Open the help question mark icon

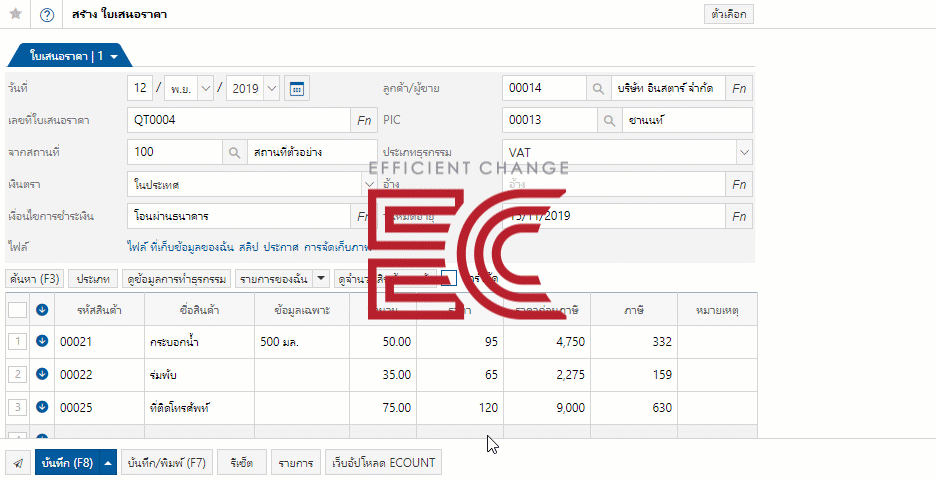(x=47, y=15)
